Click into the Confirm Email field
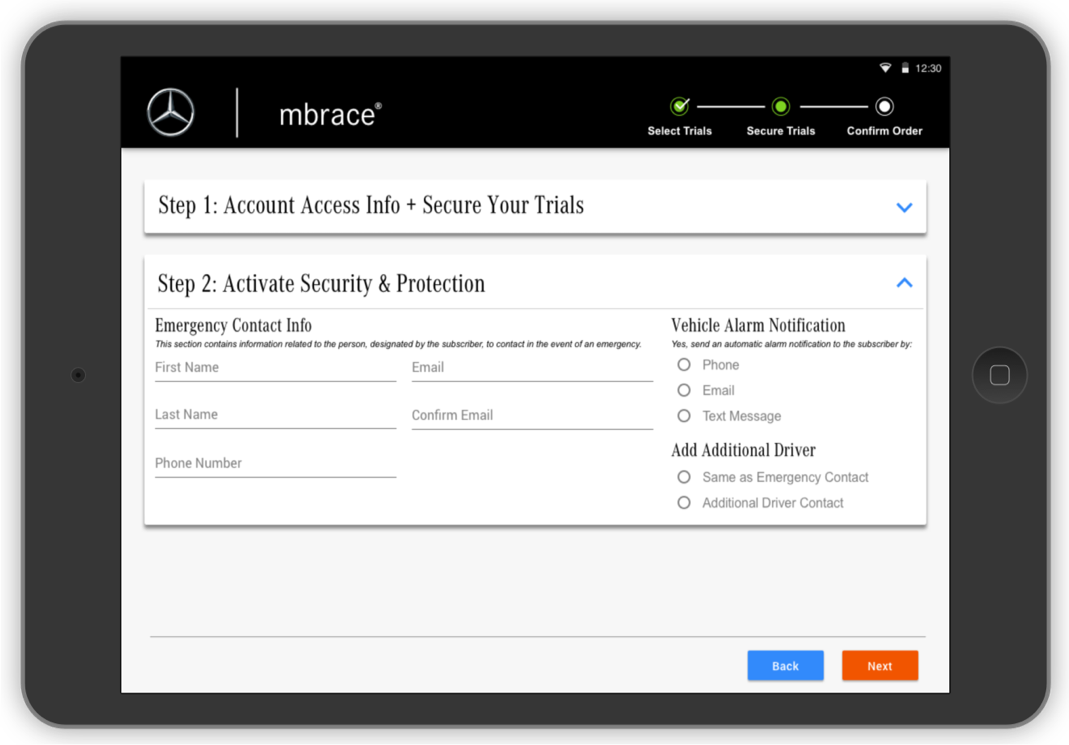The height and width of the screenshot is (745, 1069). click(532, 416)
